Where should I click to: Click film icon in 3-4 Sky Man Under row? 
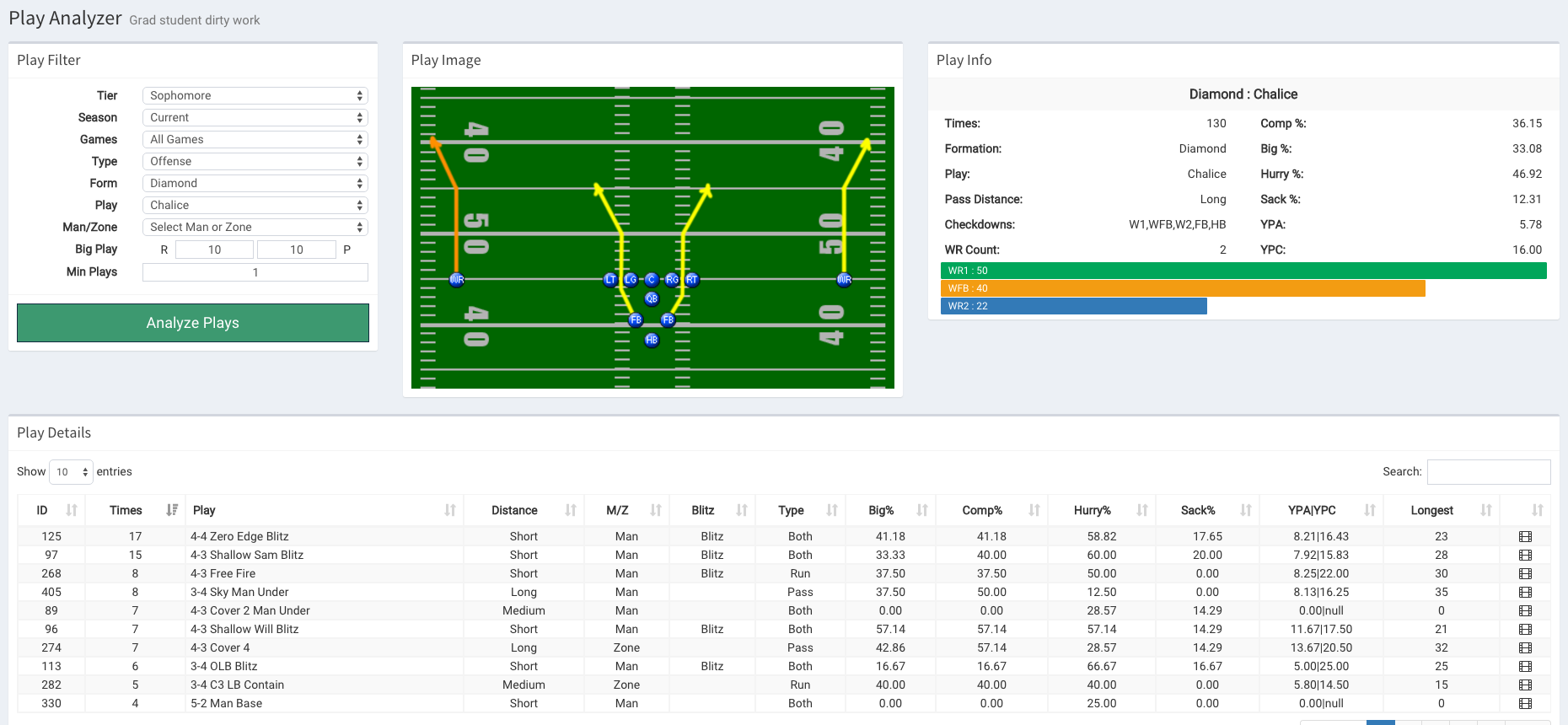click(x=1525, y=593)
